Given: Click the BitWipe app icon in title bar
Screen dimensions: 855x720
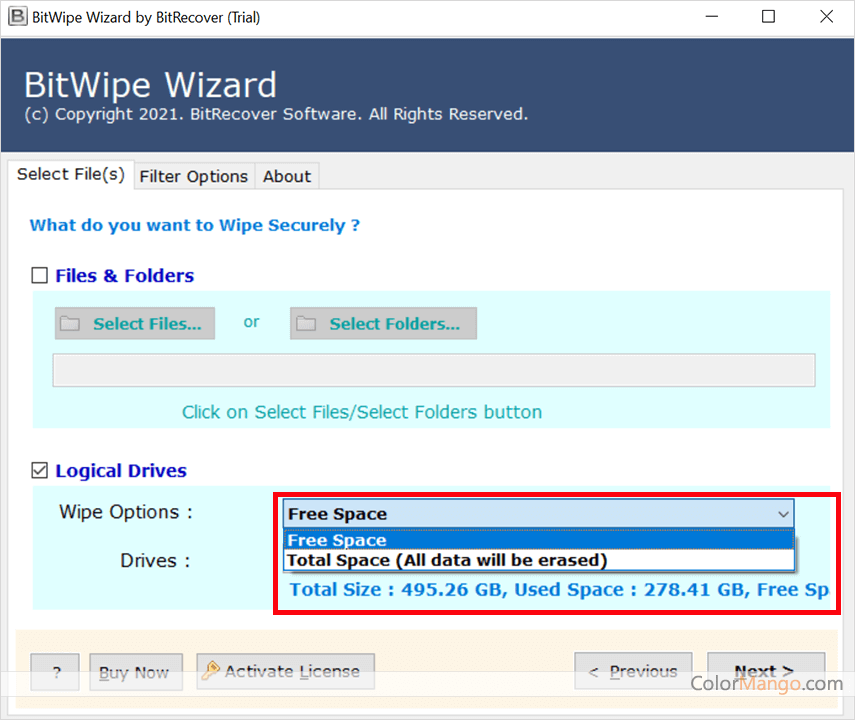Looking at the screenshot, I should point(17,16).
